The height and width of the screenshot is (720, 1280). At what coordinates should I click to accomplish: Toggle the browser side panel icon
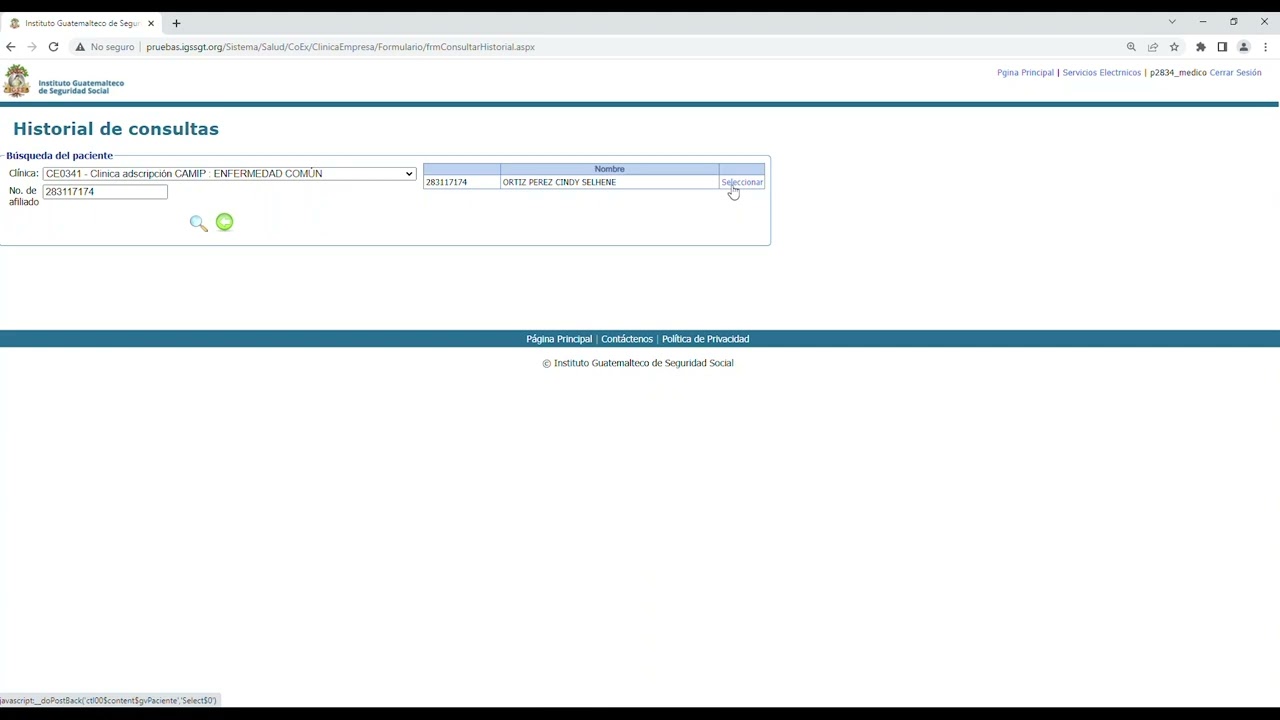(x=1222, y=47)
